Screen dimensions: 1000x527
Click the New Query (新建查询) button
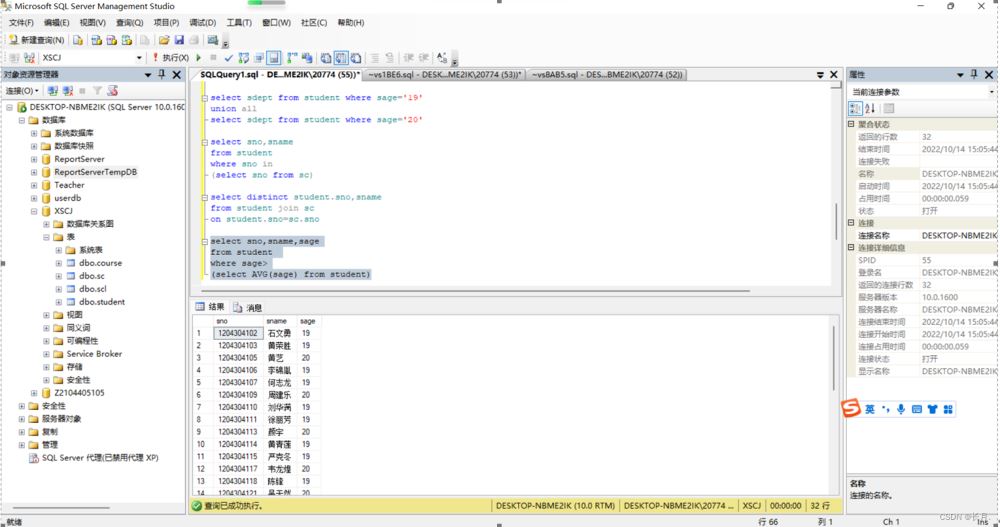click(37, 41)
